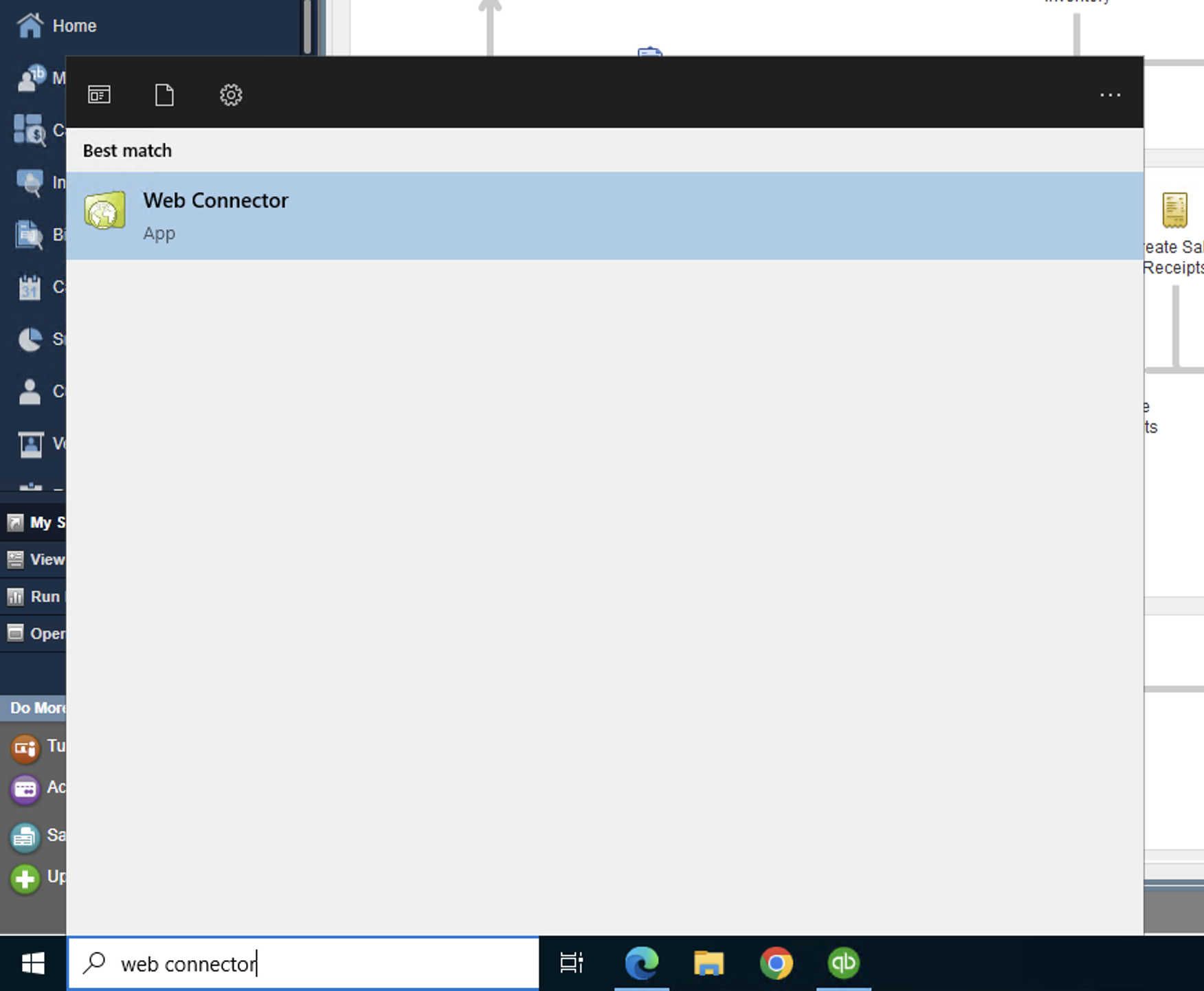1204x991 pixels.
Task: Open the Customers person icon in sidebar
Action: pos(30,391)
